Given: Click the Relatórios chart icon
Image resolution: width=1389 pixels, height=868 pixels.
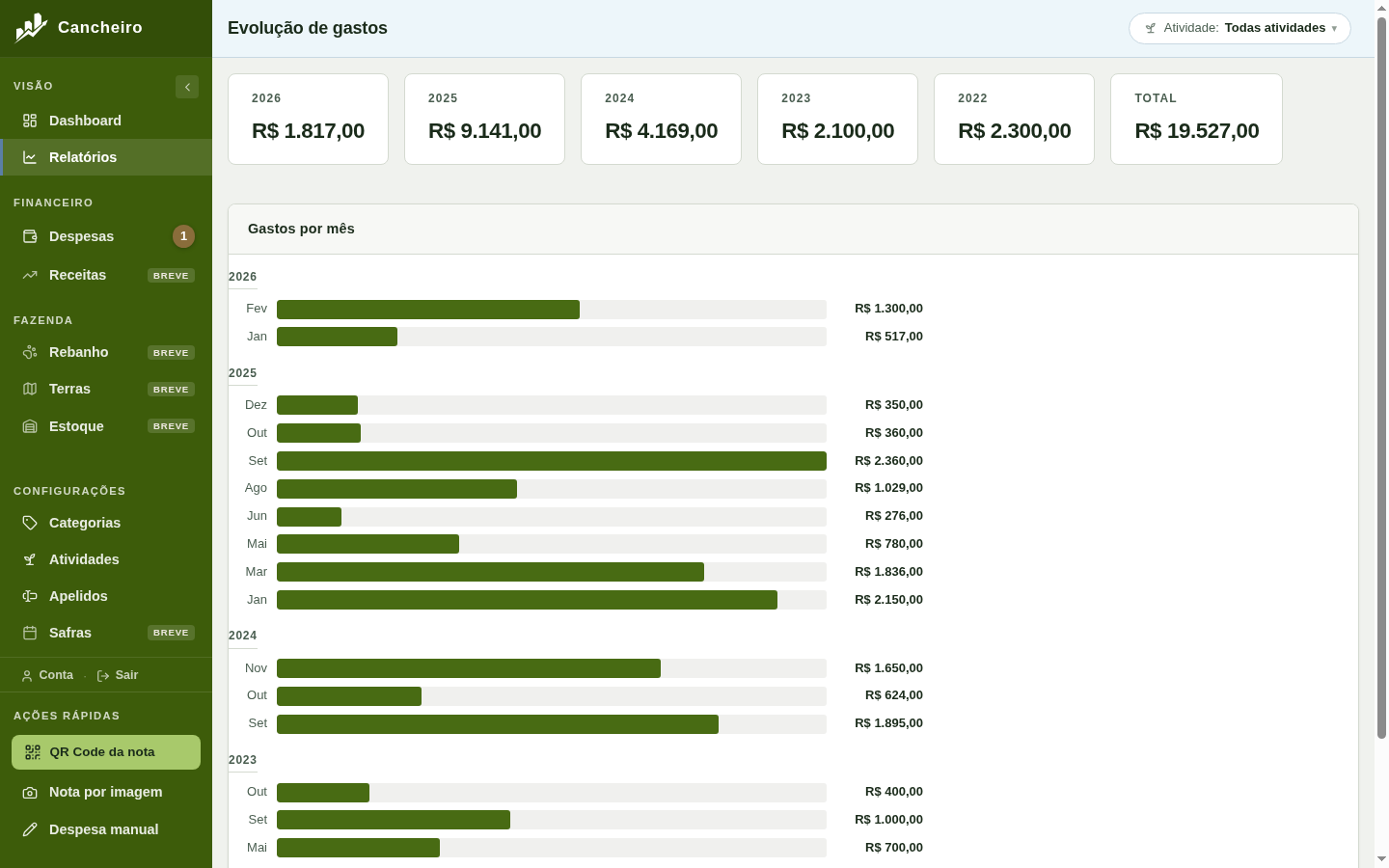Looking at the screenshot, I should [x=30, y=157].
